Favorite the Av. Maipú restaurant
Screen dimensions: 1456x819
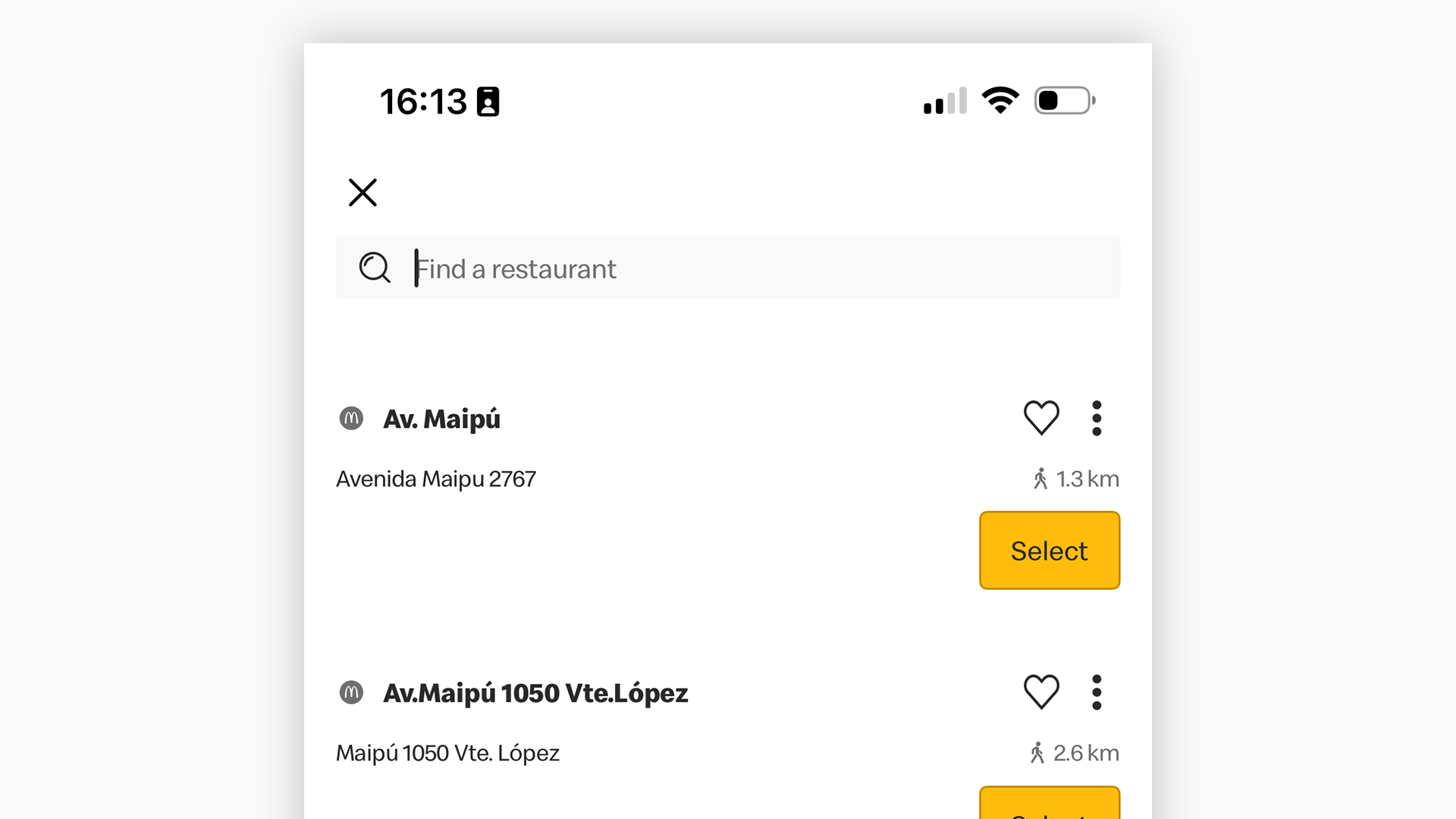point(1041,418)
